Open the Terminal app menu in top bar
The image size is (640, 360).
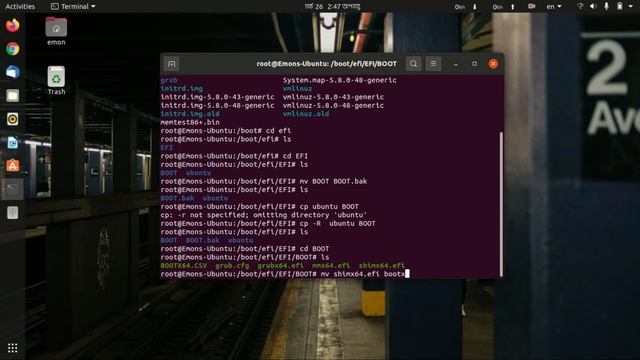73,7
